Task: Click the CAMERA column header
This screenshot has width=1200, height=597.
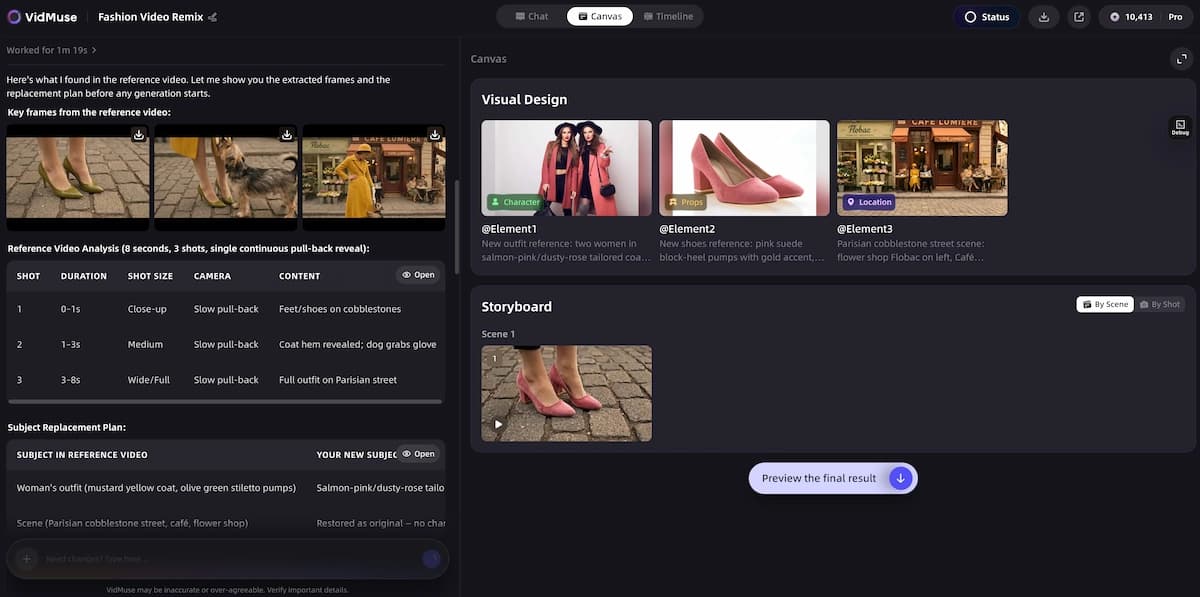Action: [x=212, y=276]
